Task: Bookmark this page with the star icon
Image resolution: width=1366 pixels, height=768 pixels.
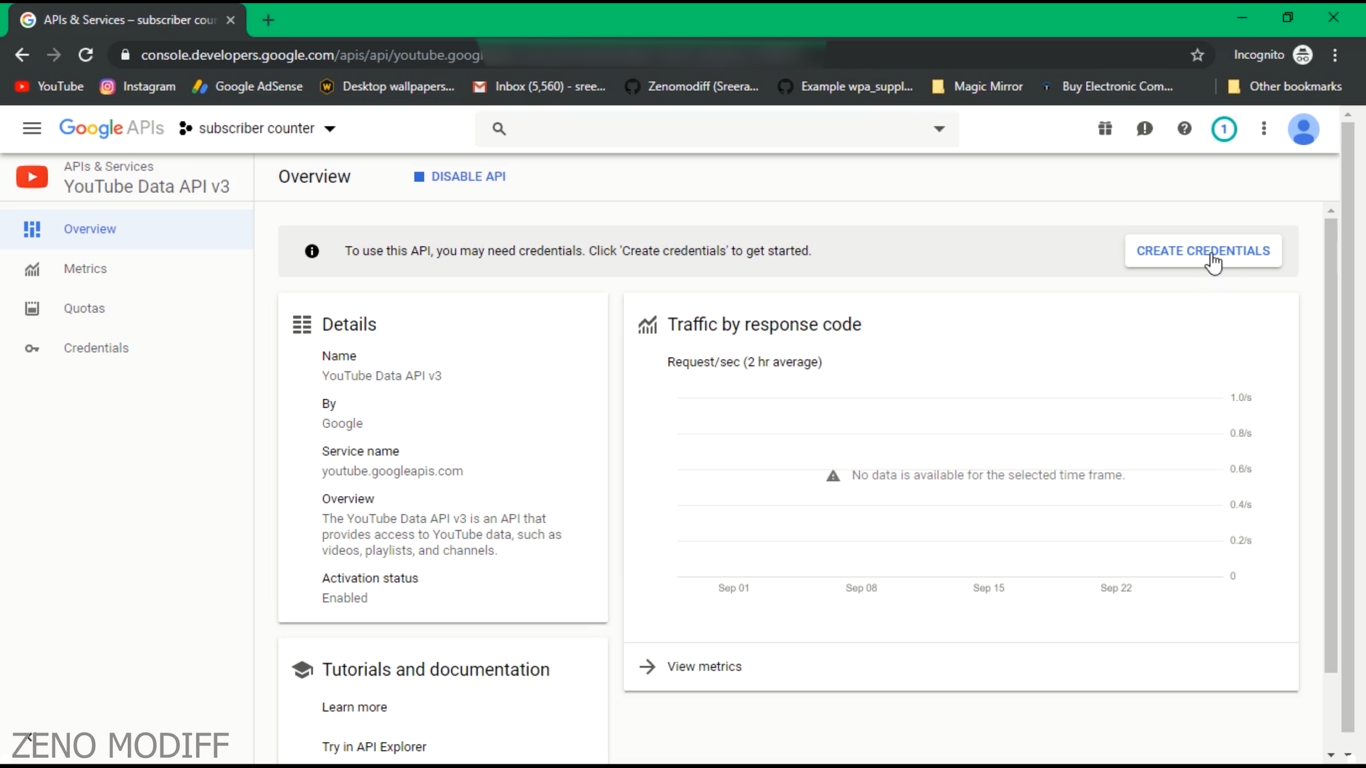Action: coord(1197,55)
